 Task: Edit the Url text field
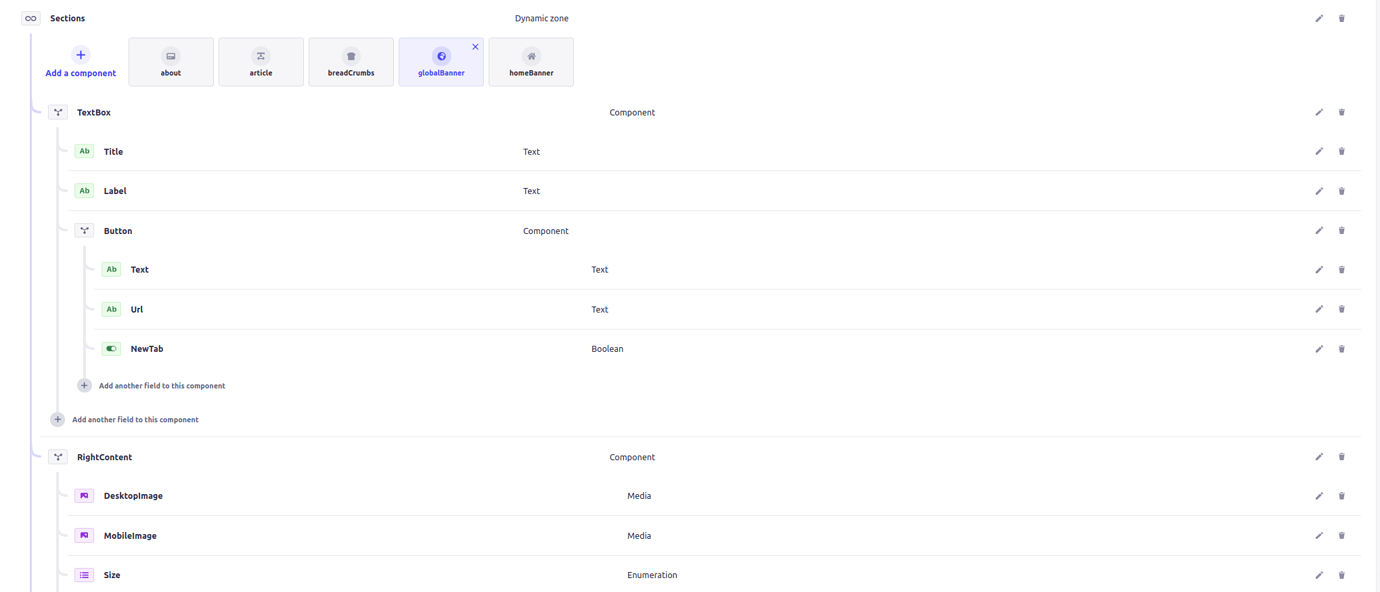click(1319, 308)
